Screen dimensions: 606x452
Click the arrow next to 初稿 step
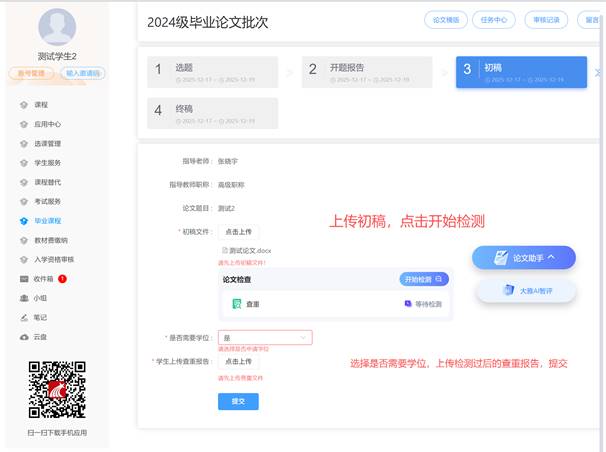pos(597,72)
